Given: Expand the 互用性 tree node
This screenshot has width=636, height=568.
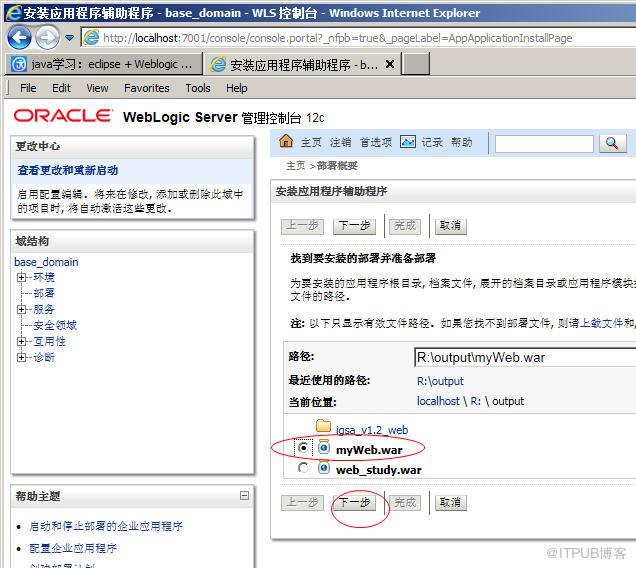Looking at the screenshot, I should pos(21,342).
